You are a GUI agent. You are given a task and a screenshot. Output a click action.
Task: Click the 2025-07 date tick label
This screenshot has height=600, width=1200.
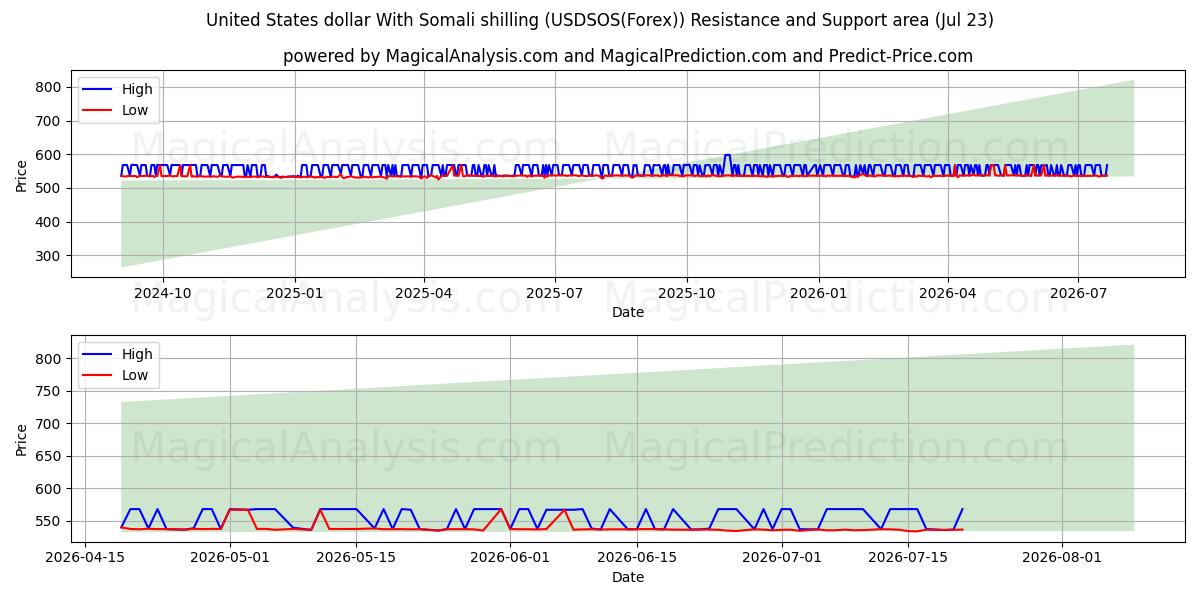tap(555, 293)
